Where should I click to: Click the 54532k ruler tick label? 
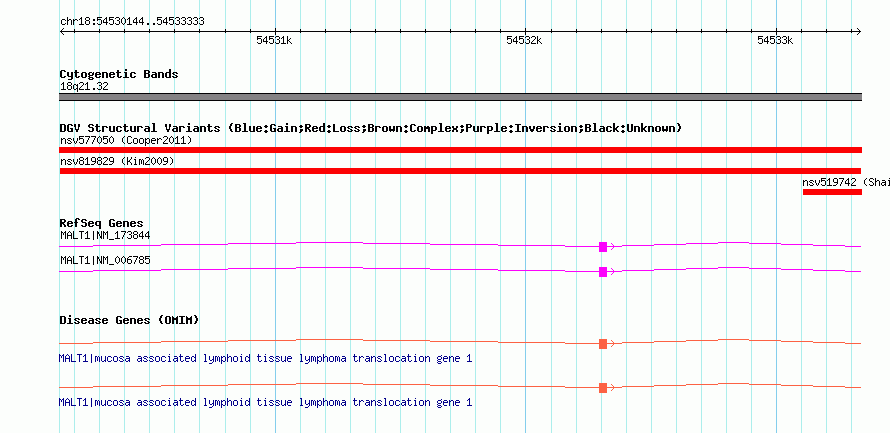pos(524,40)
